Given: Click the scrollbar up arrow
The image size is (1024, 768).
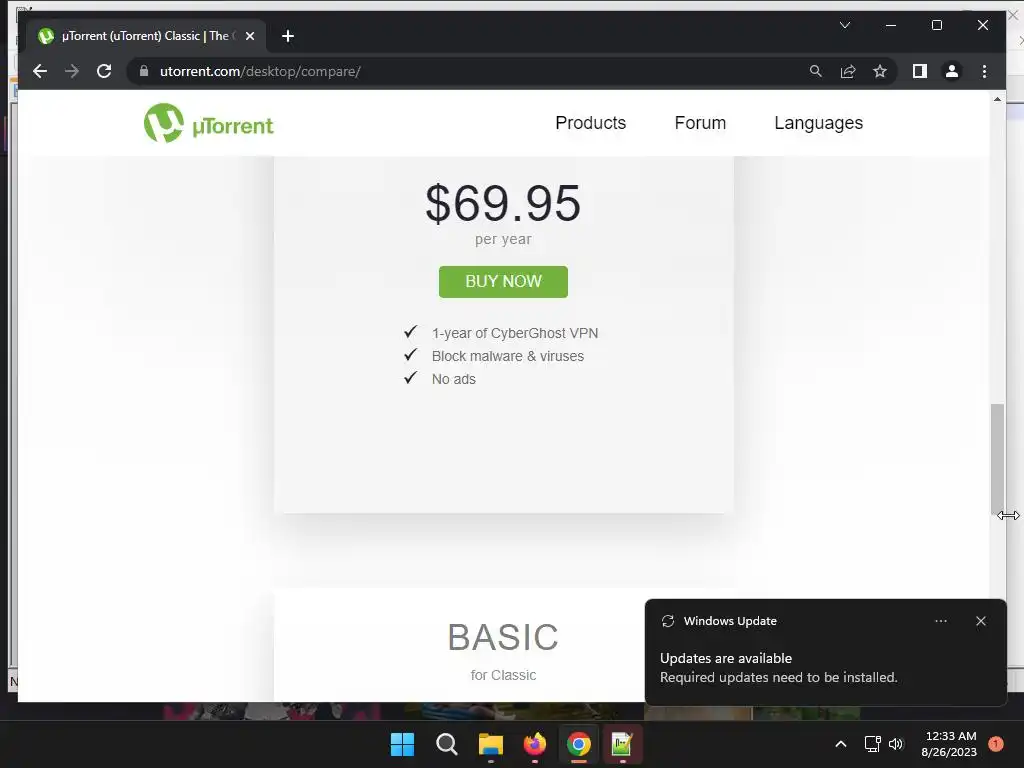Looking at the screenshot, I should click(x=997, y=99).
